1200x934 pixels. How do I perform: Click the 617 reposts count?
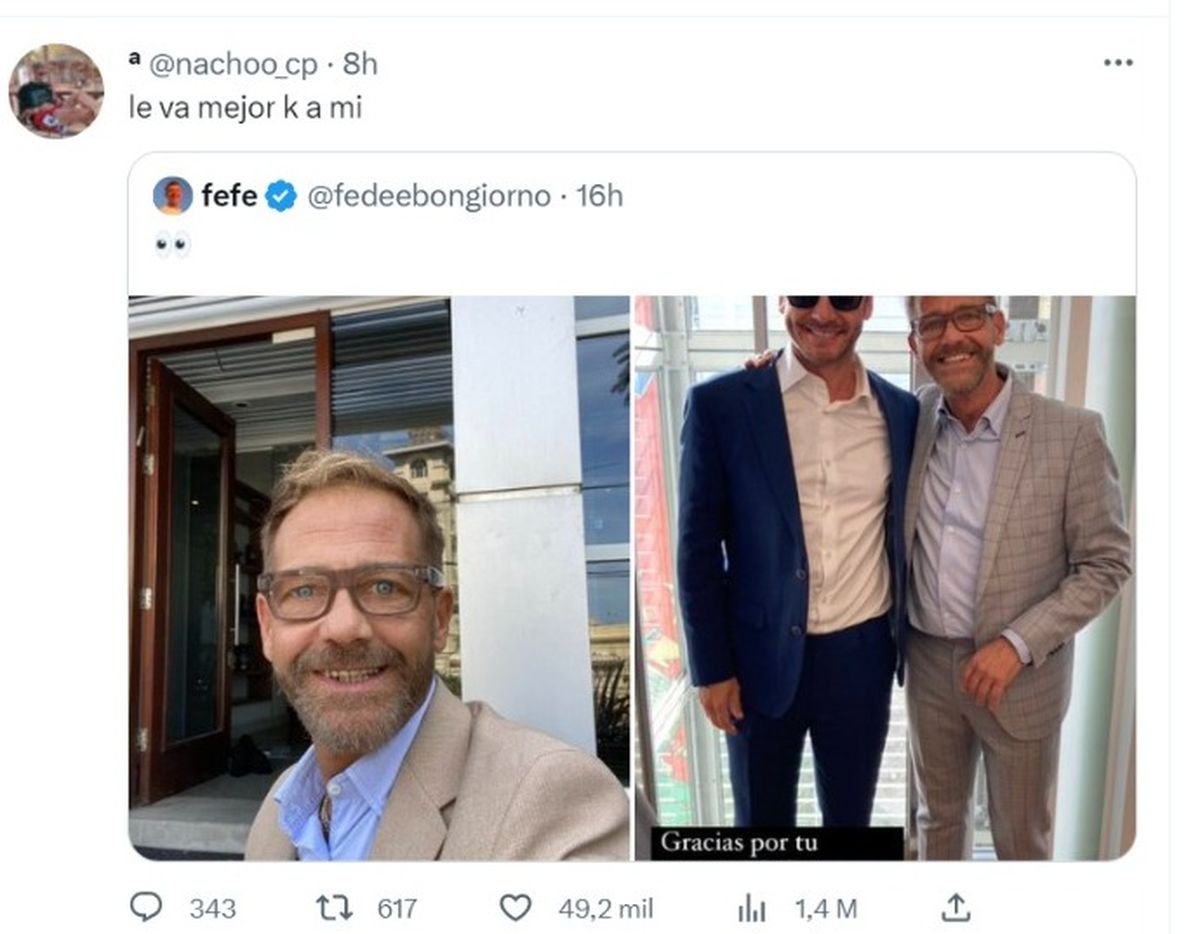click(x=397, y=908)
